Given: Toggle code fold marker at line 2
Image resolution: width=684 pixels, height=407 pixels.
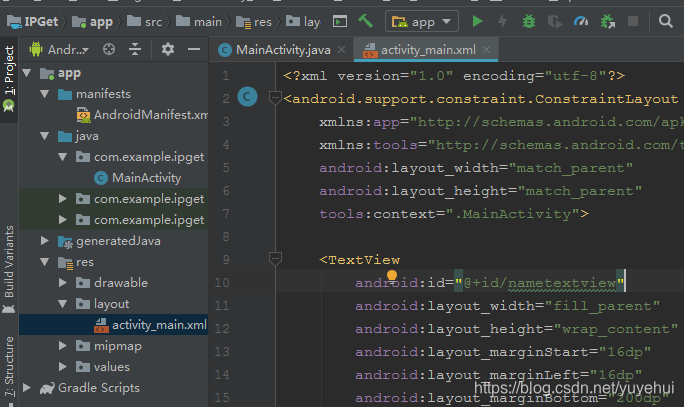Looking at the screenshot, I should (275, 98).
